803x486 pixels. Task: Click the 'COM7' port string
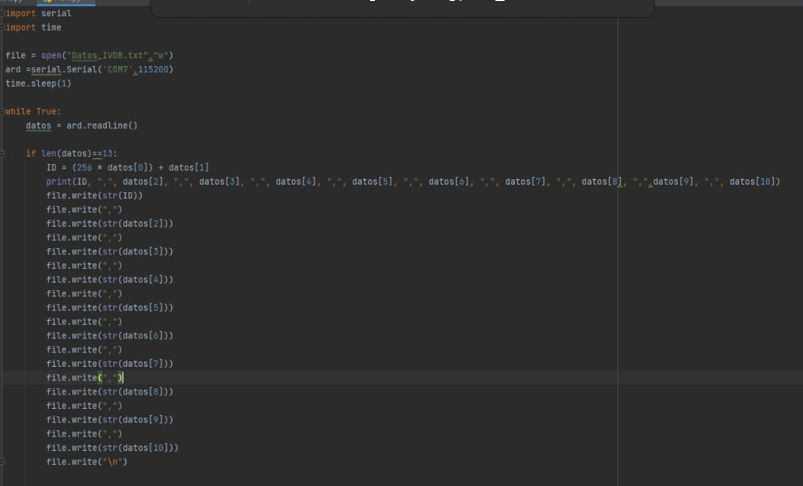coord(117,69)
